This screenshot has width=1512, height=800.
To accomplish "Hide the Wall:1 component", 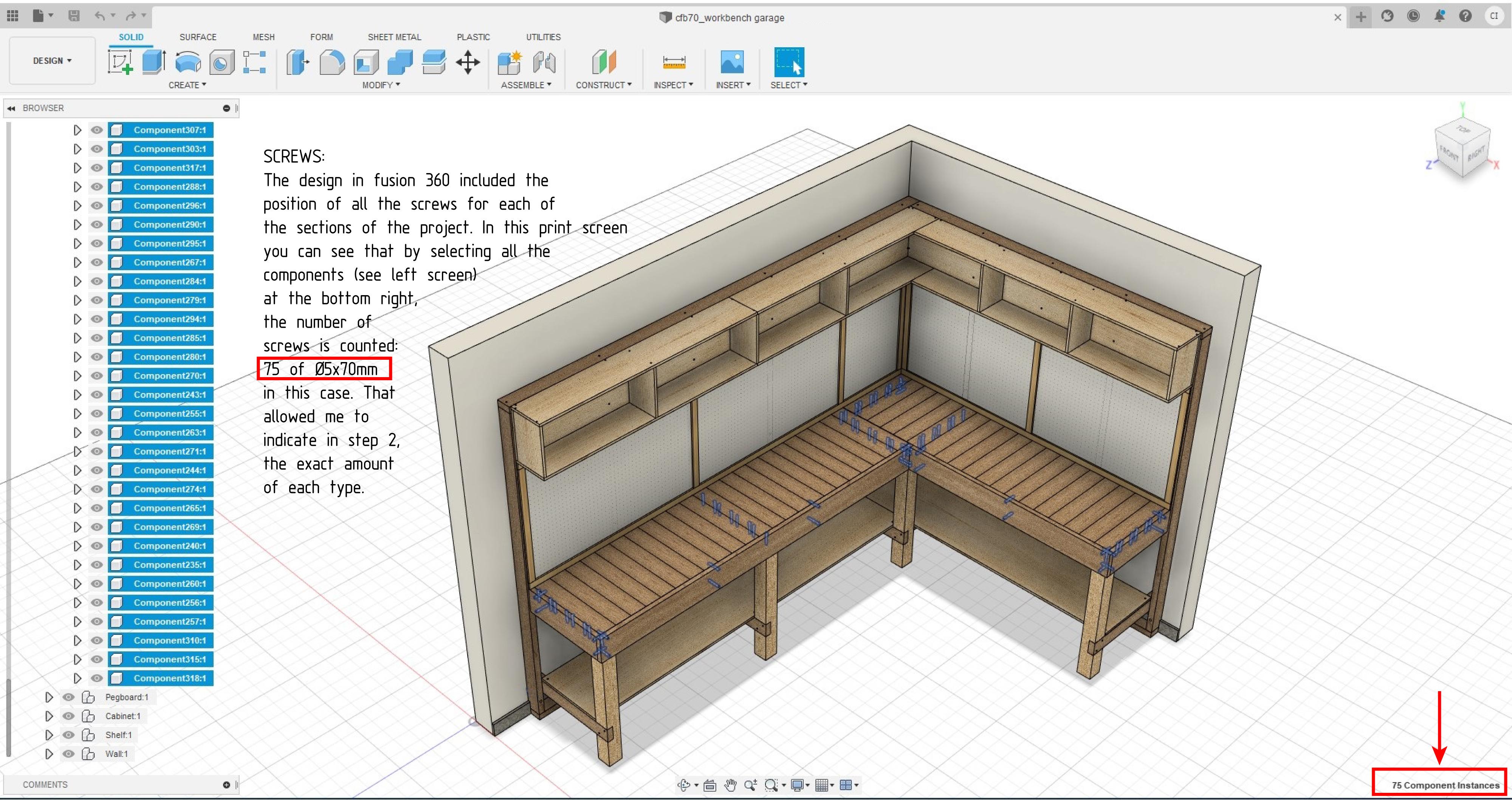I will pos(69,754).
